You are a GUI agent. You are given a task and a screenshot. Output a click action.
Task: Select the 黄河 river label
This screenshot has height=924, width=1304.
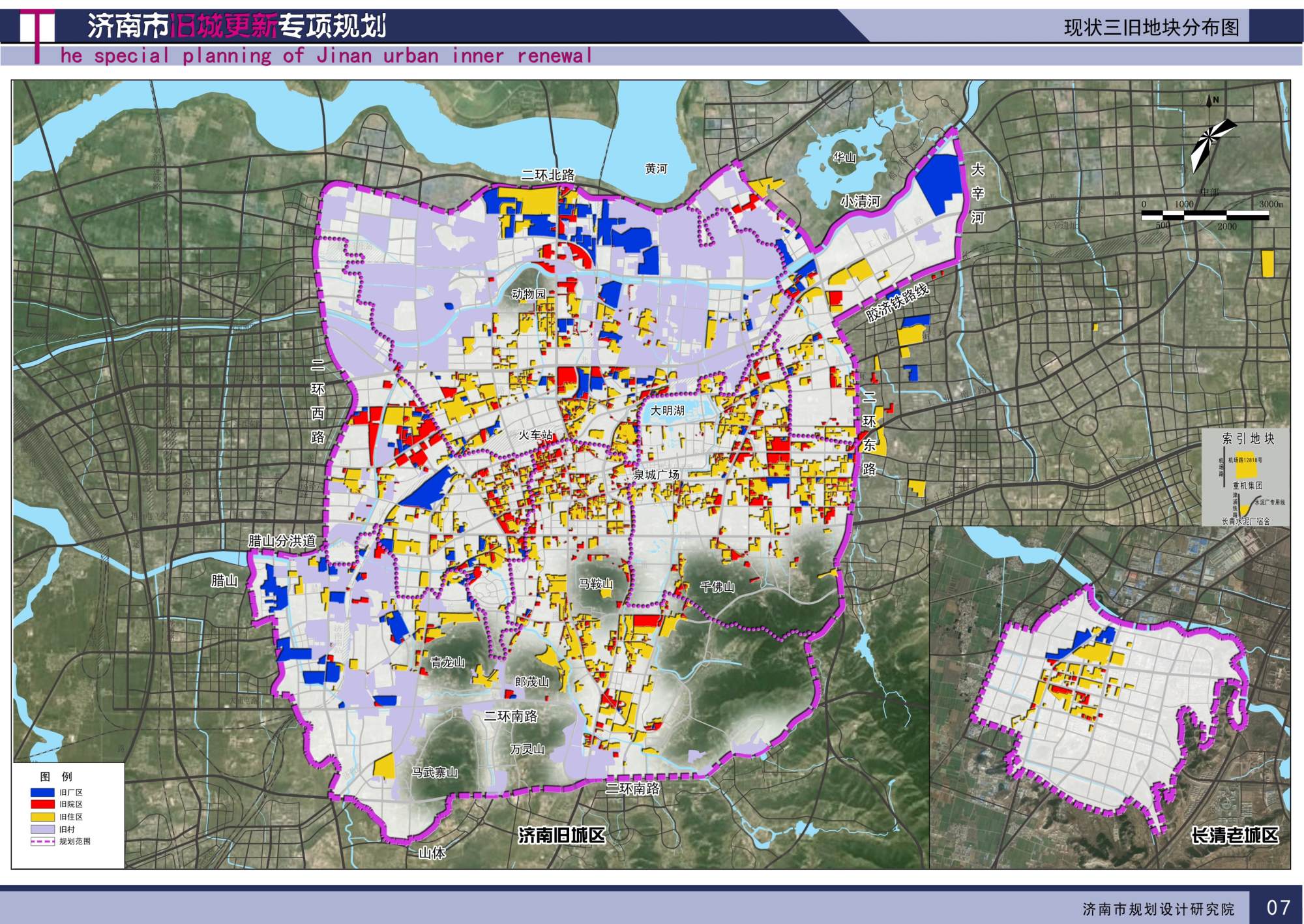tap(656, 169)
